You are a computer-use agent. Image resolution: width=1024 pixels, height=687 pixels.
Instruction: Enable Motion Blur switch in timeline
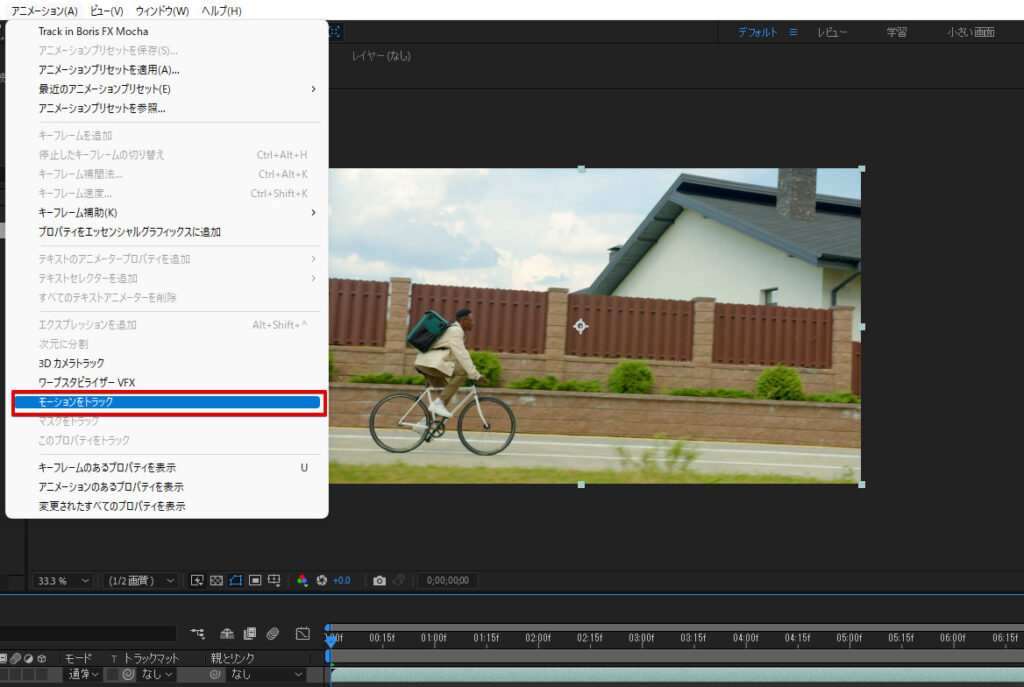(x=272, y=634)
